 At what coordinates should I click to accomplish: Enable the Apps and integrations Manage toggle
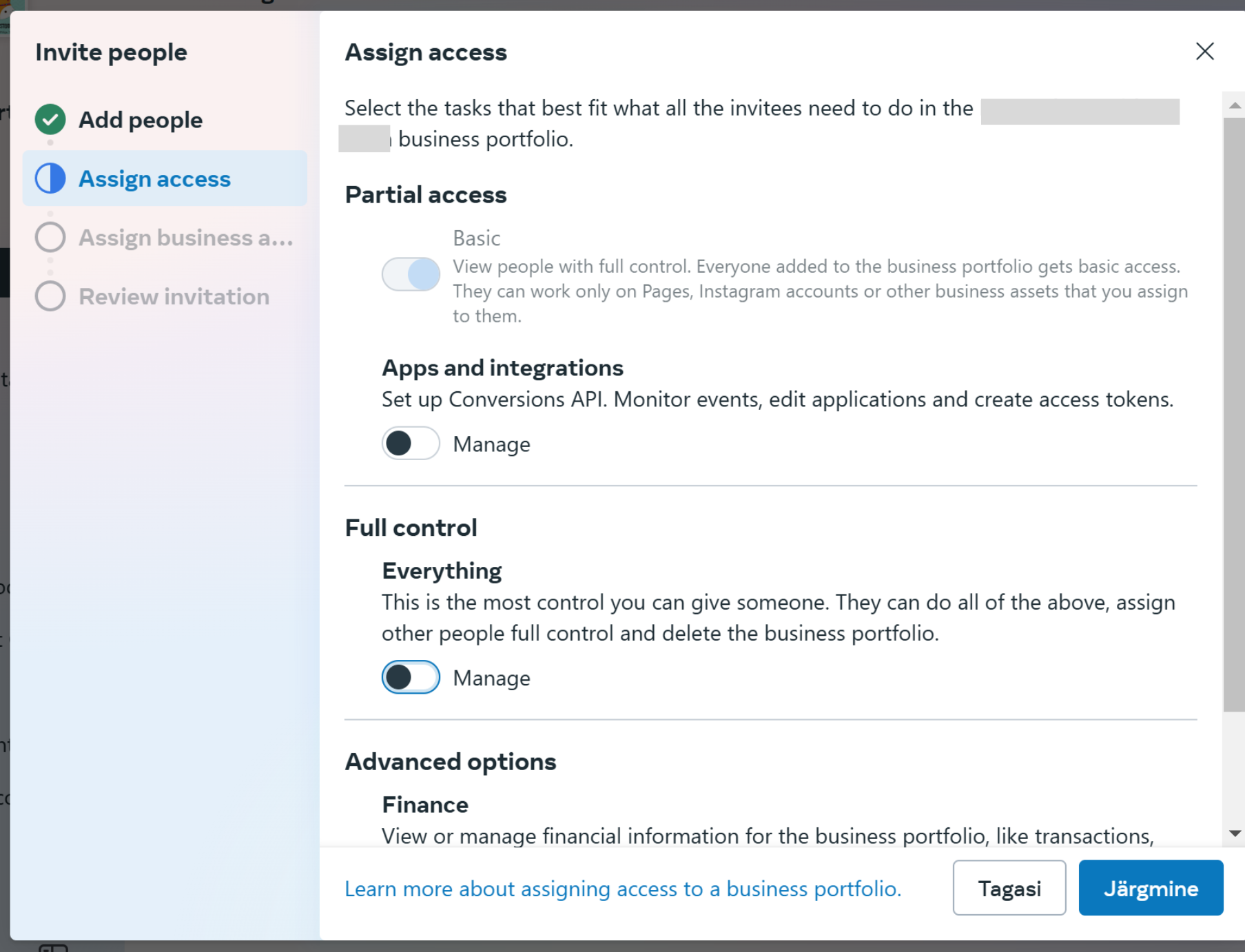click(x=411, y=444)
